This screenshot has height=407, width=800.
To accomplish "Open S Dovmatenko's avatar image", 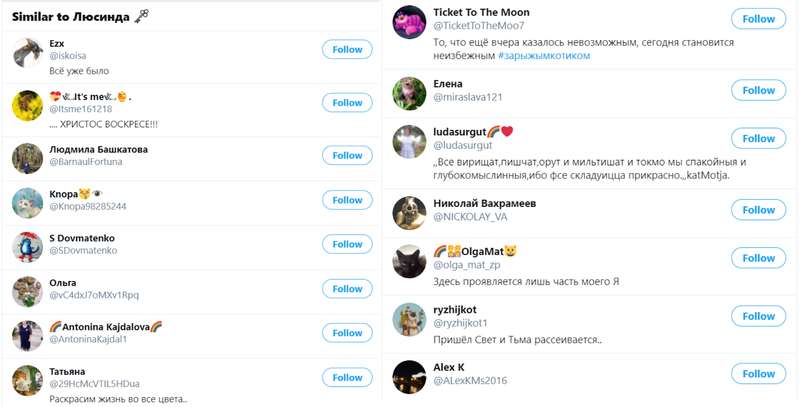I will click(27, 246).
